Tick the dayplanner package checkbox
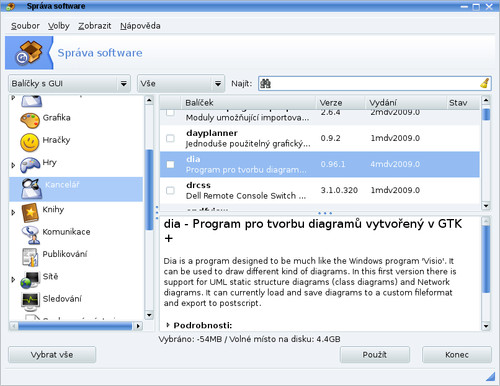This screenshot has height=386, width=500. 170,138
